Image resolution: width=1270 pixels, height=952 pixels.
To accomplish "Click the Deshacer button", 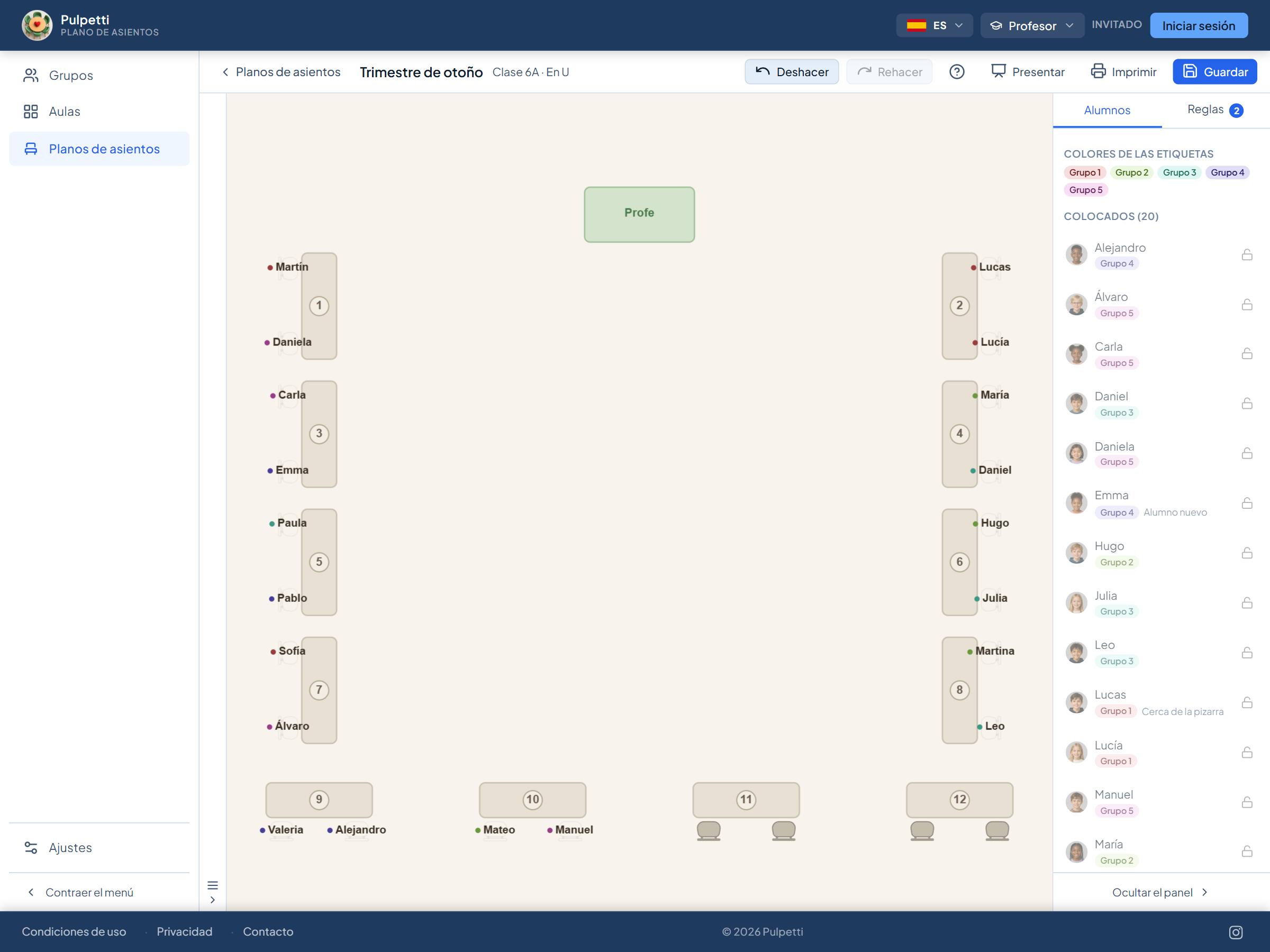I will pyautogui.click(x=791, y=72).
